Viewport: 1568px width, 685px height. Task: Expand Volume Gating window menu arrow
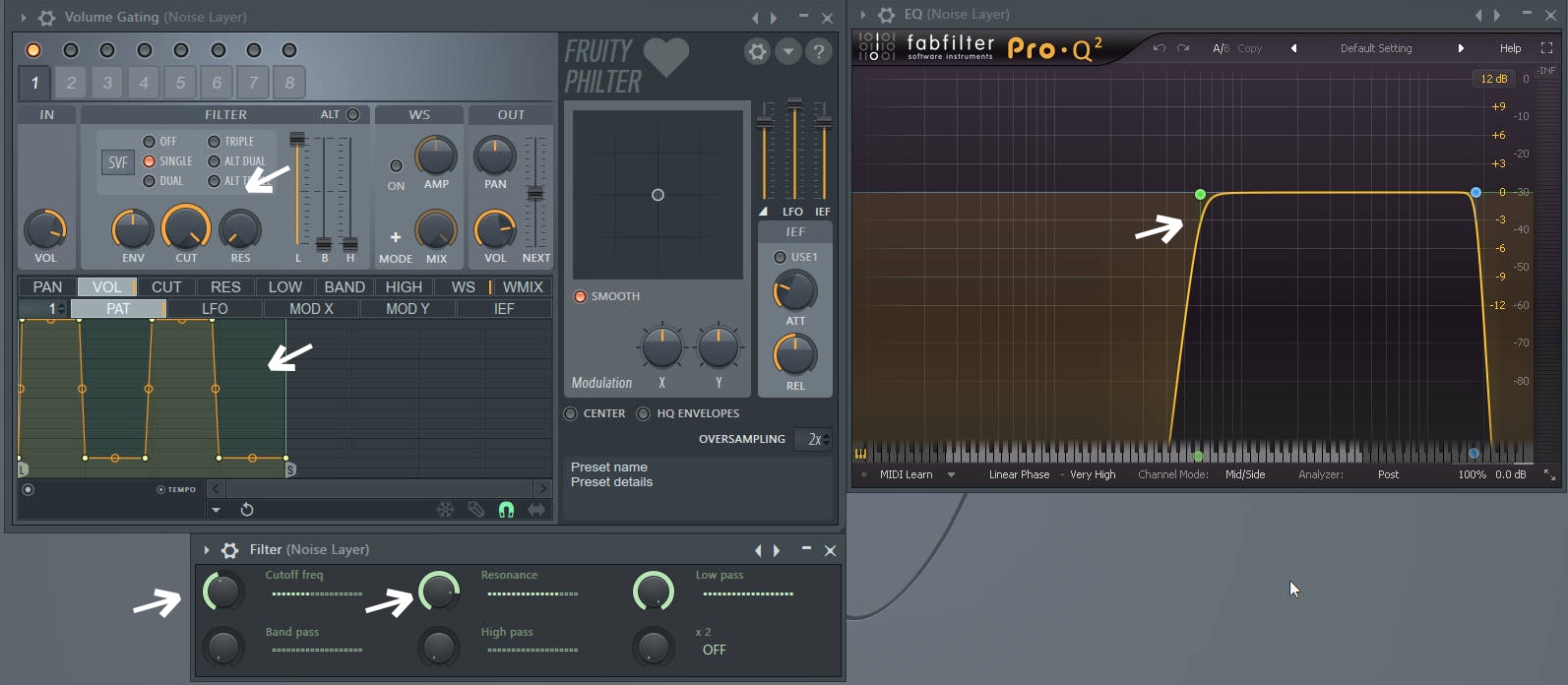(23, 18)
